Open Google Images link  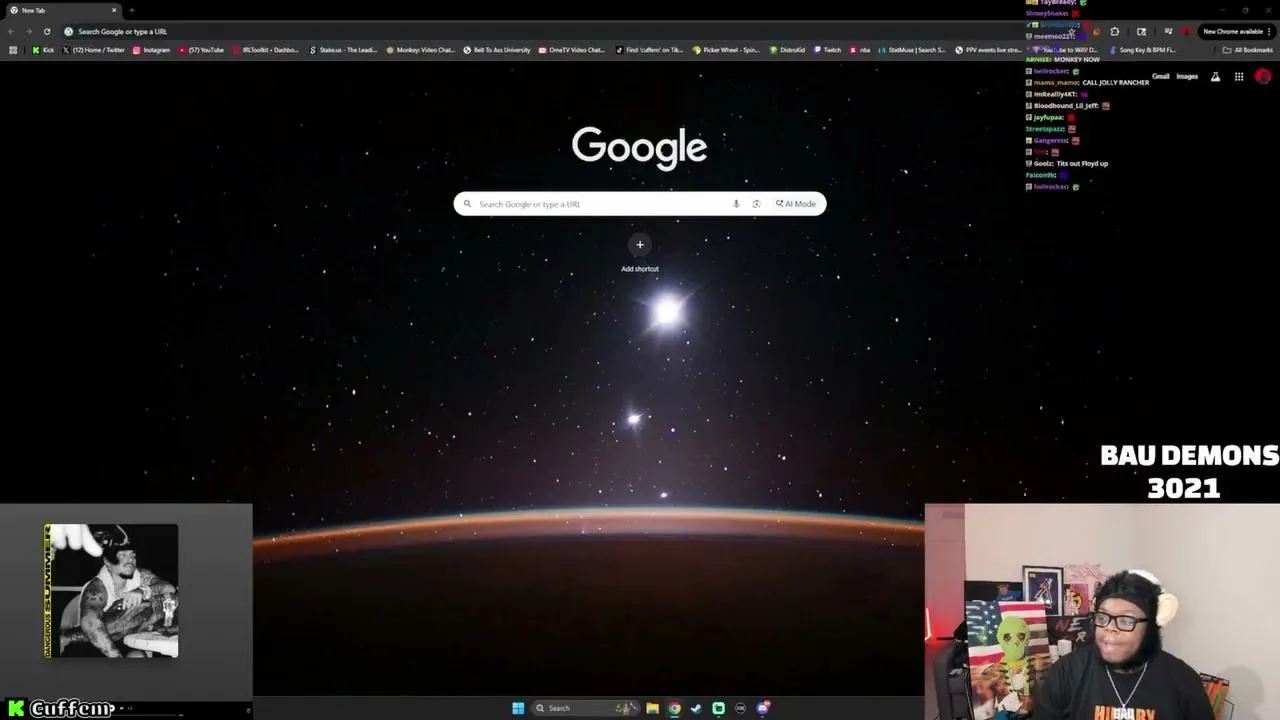coord(1187,77)
